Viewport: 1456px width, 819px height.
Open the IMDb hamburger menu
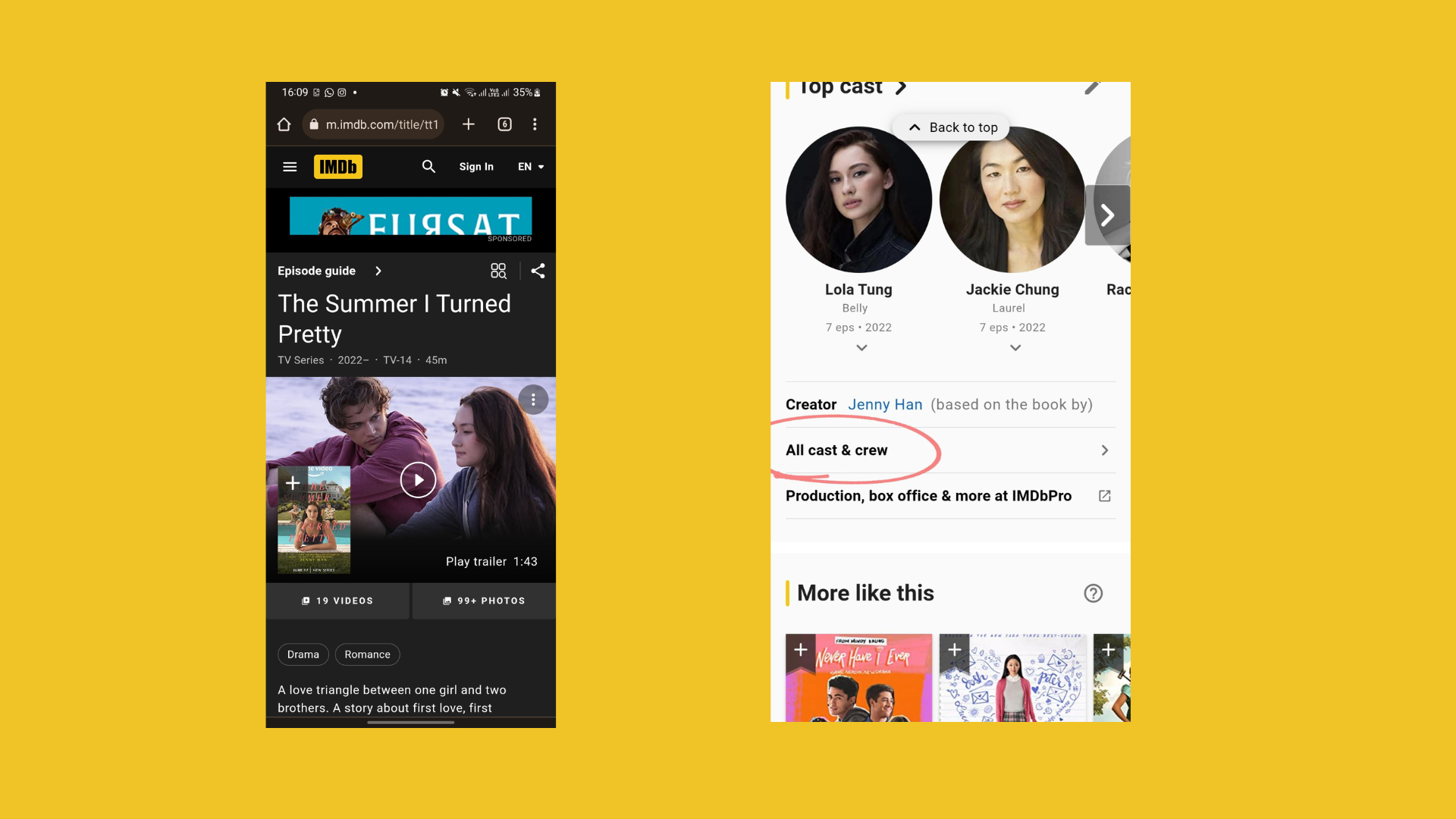tap(290, 167)
